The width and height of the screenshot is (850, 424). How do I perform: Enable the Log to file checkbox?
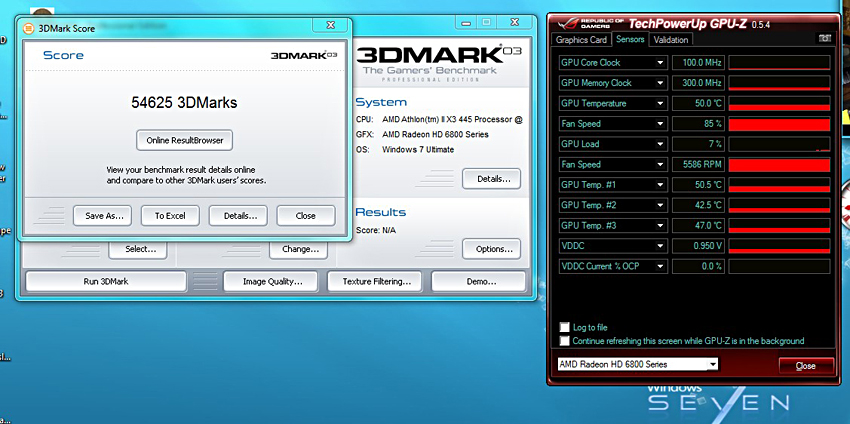click(x=565, y=327)
